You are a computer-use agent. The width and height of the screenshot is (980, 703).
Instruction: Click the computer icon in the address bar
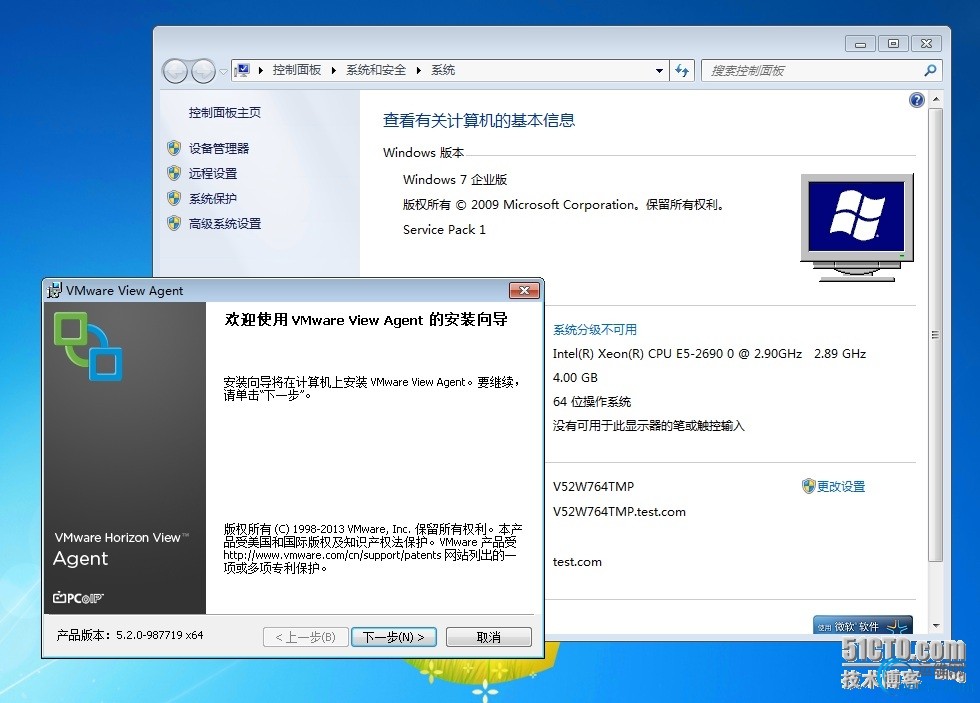(242, 70)
